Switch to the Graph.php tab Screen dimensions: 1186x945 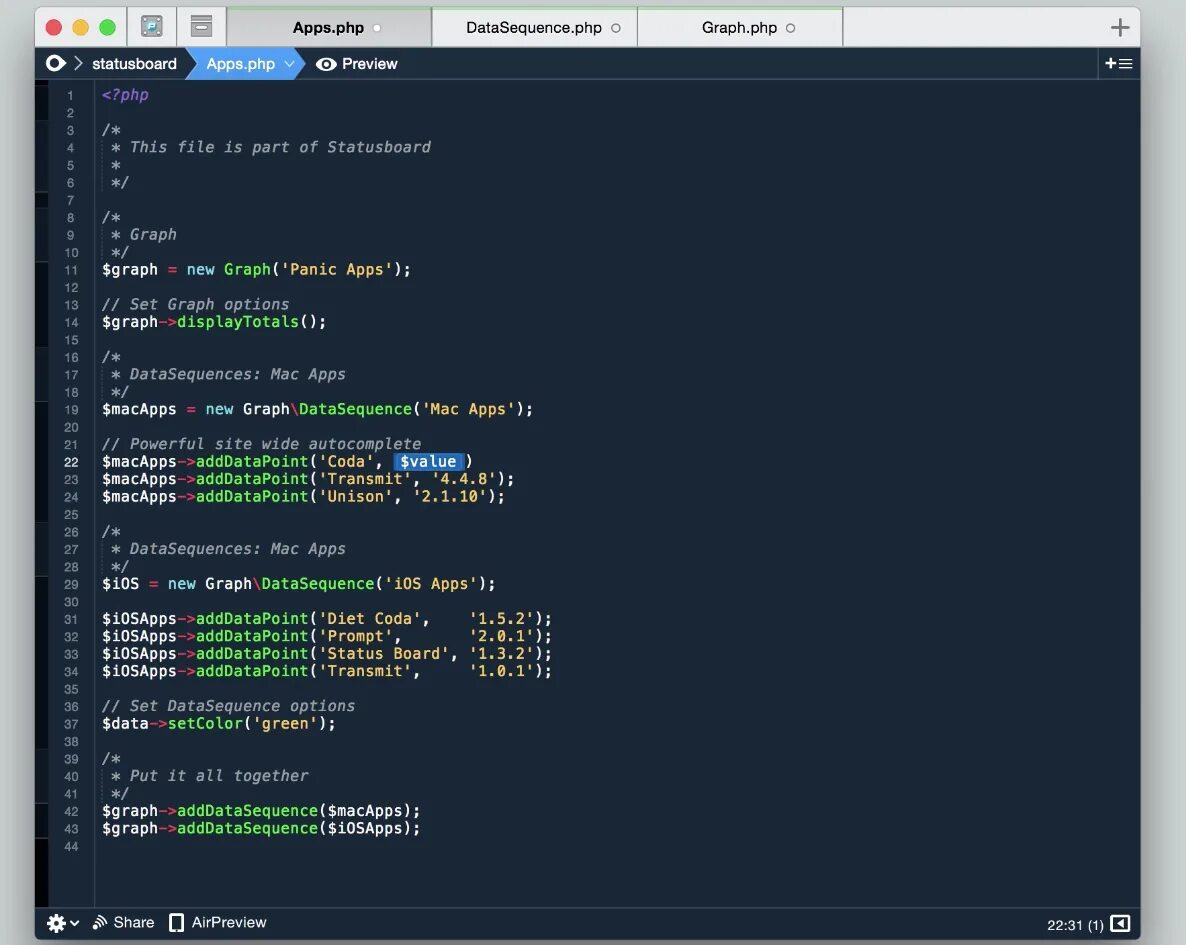[x=740, y=28]
